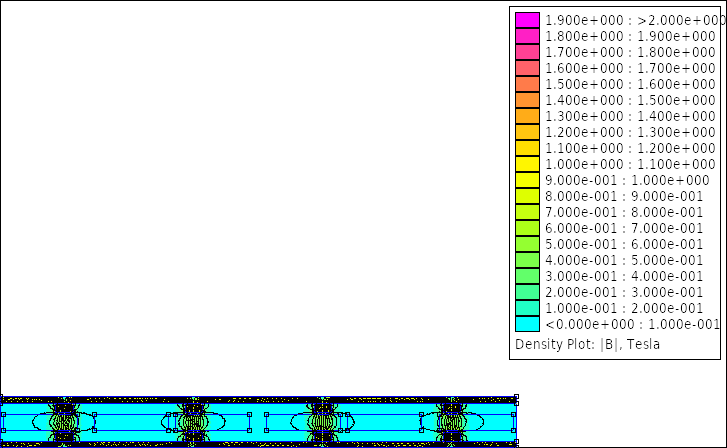Click the color swatch beside 9.000e-001 : 1.000e+000
Screen dimensions: 727x448
pos(527,180)
